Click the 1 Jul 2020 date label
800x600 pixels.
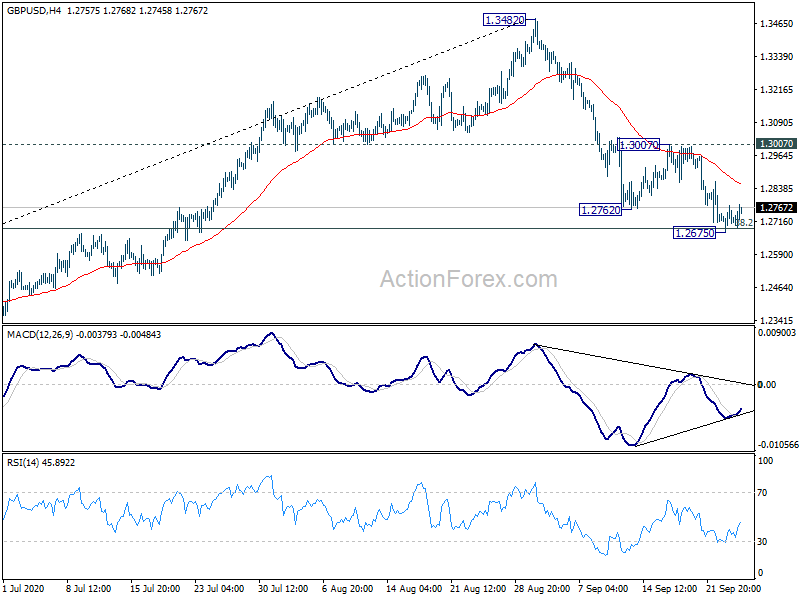pyautogui.click(x=23, y=589)
